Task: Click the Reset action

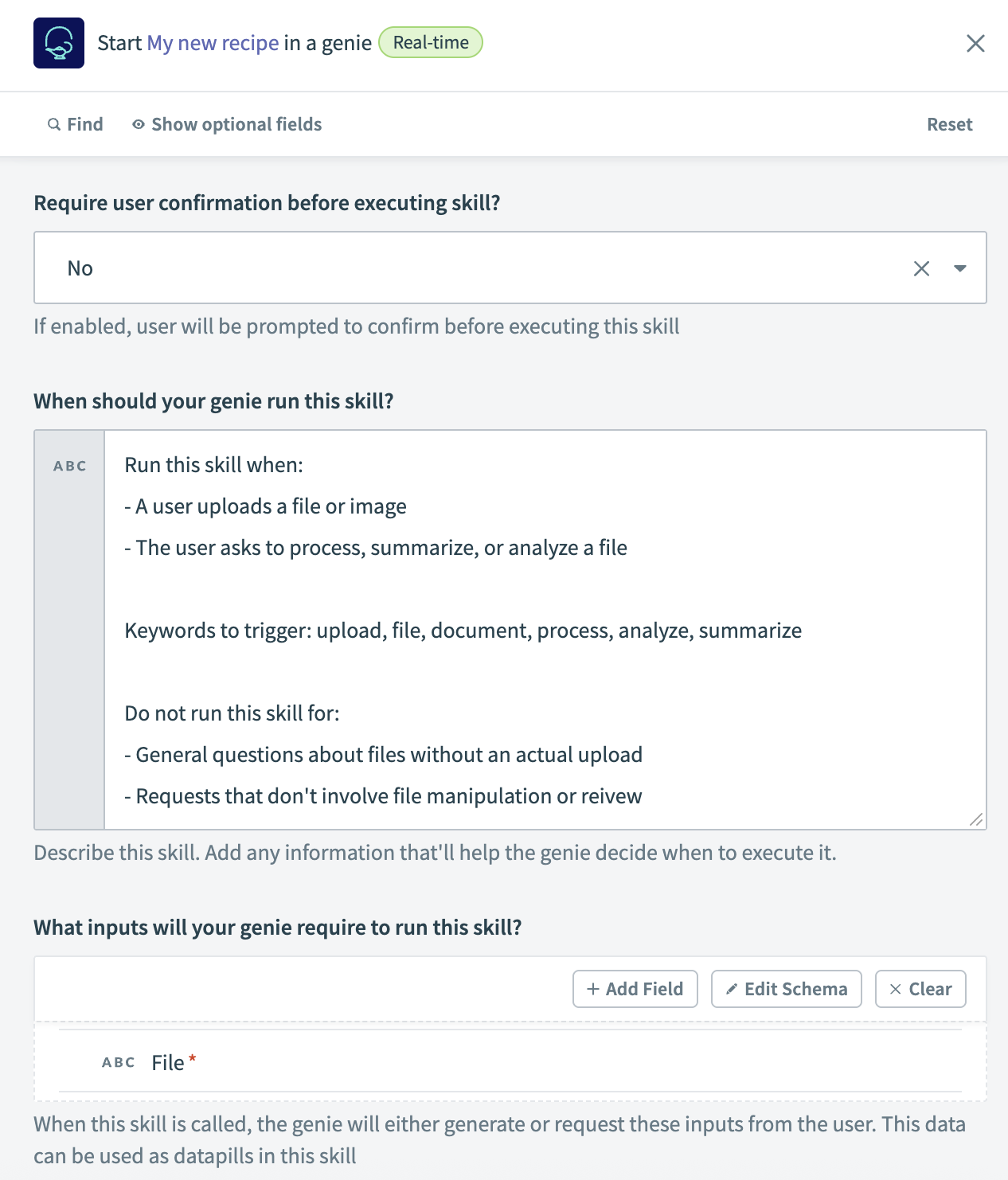Action: [950, 124]
